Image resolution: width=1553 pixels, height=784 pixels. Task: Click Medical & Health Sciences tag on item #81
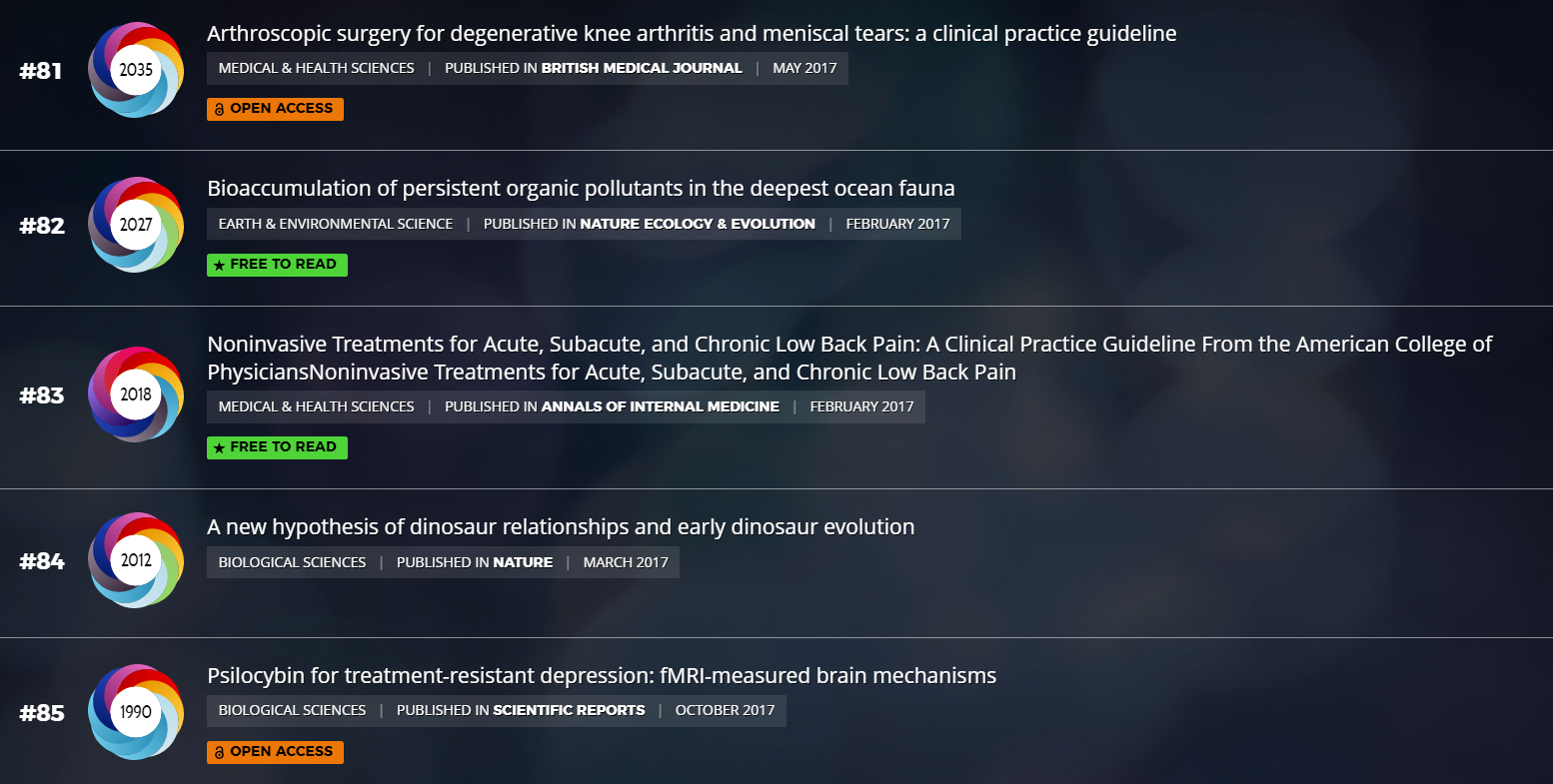[316, 68]
